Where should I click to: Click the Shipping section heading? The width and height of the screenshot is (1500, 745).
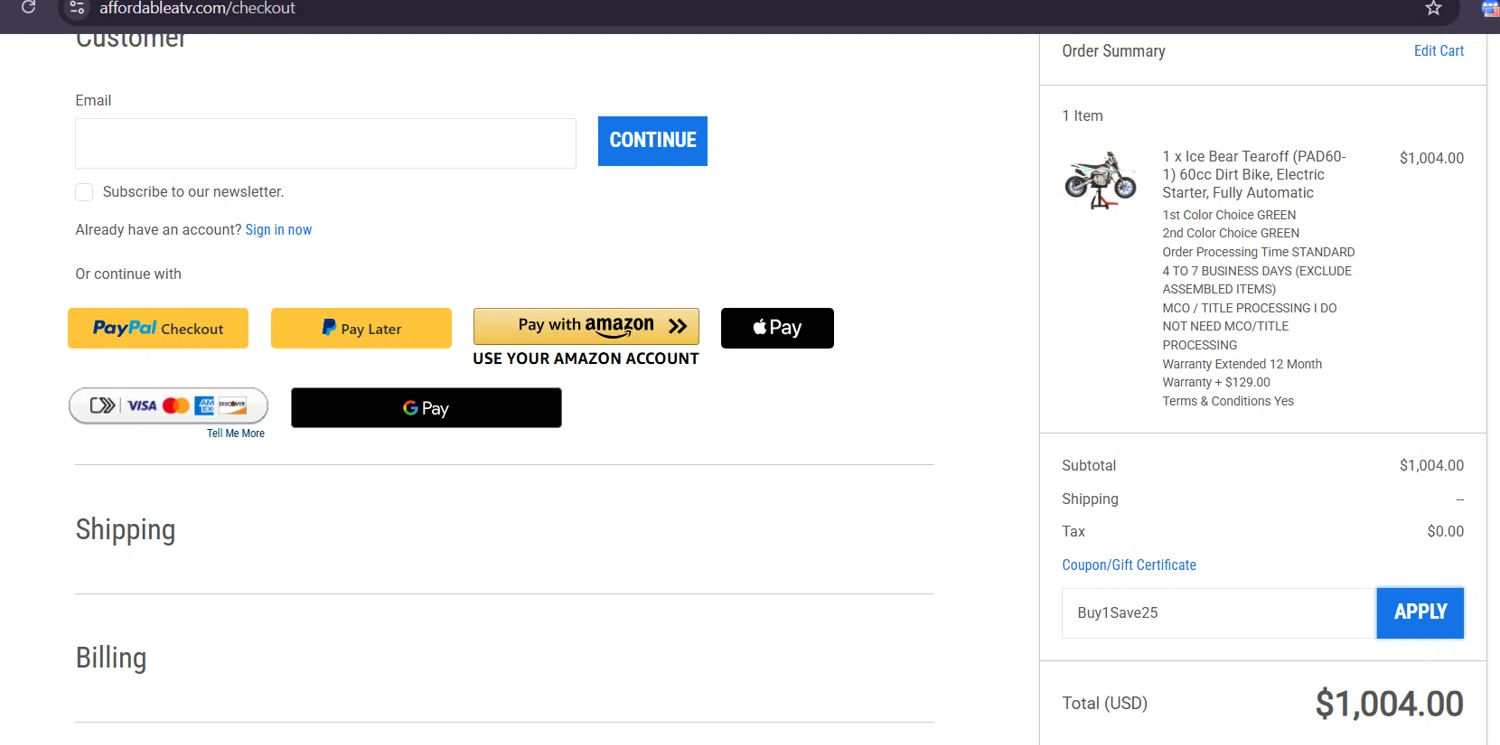click(126, 530)
